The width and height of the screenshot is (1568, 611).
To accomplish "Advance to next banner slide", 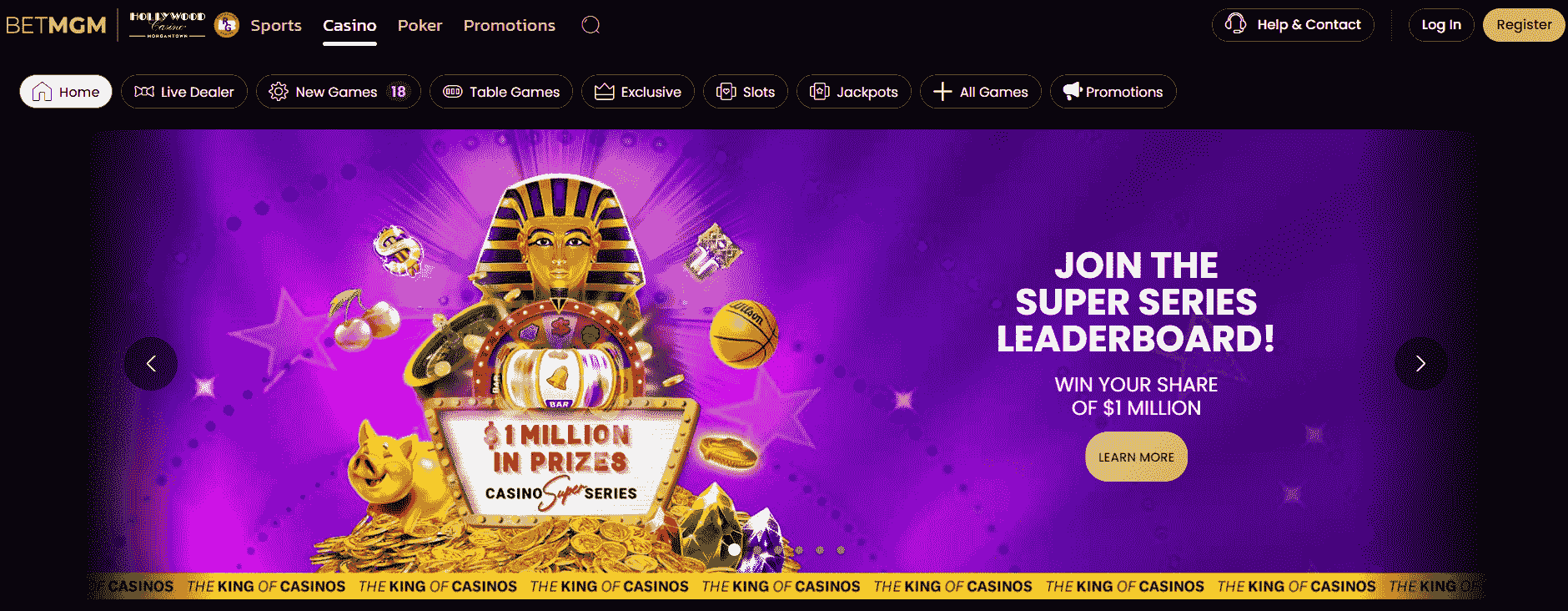I will (1420, 363).
